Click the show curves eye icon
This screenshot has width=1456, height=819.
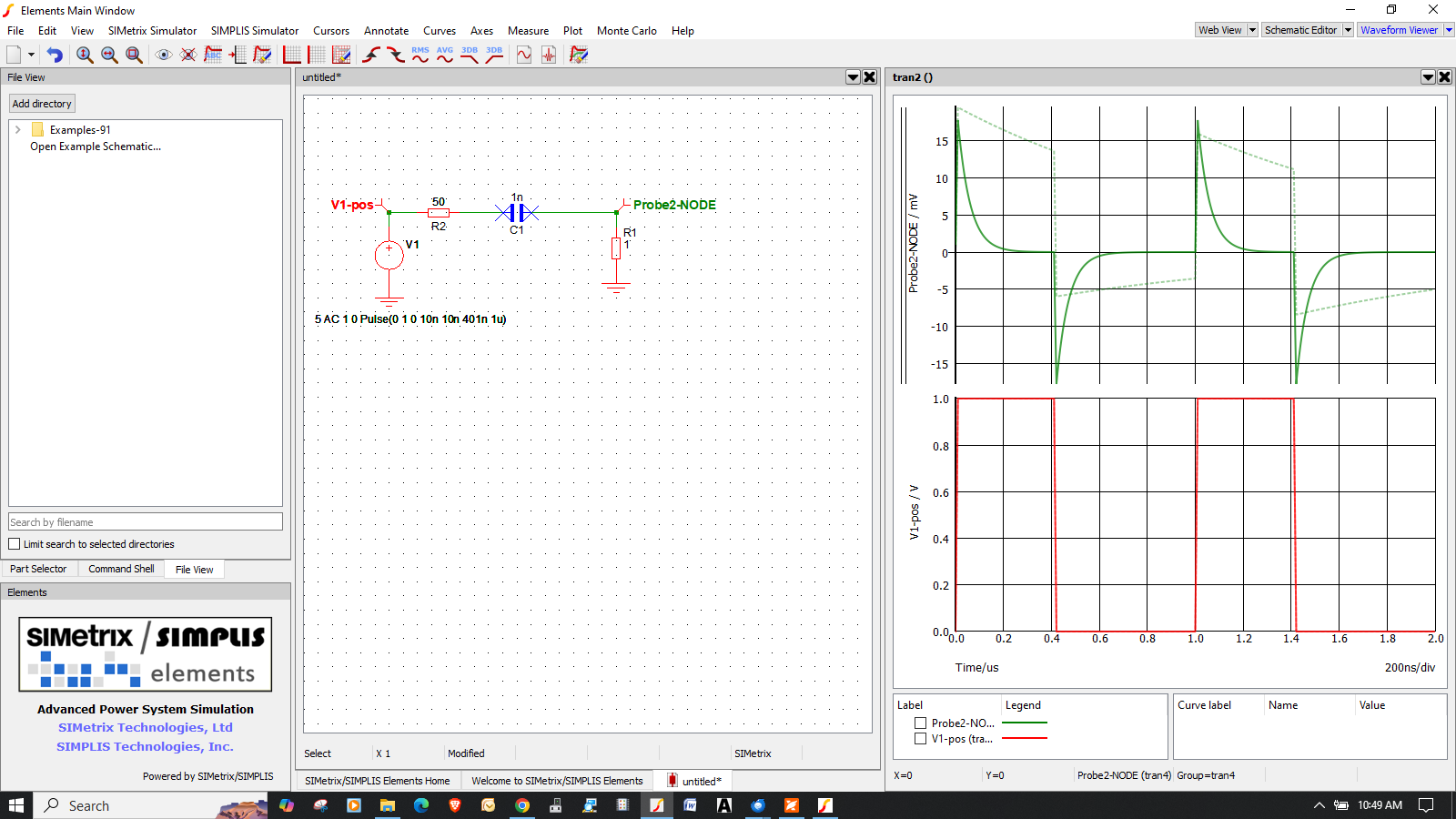point(164,55)
